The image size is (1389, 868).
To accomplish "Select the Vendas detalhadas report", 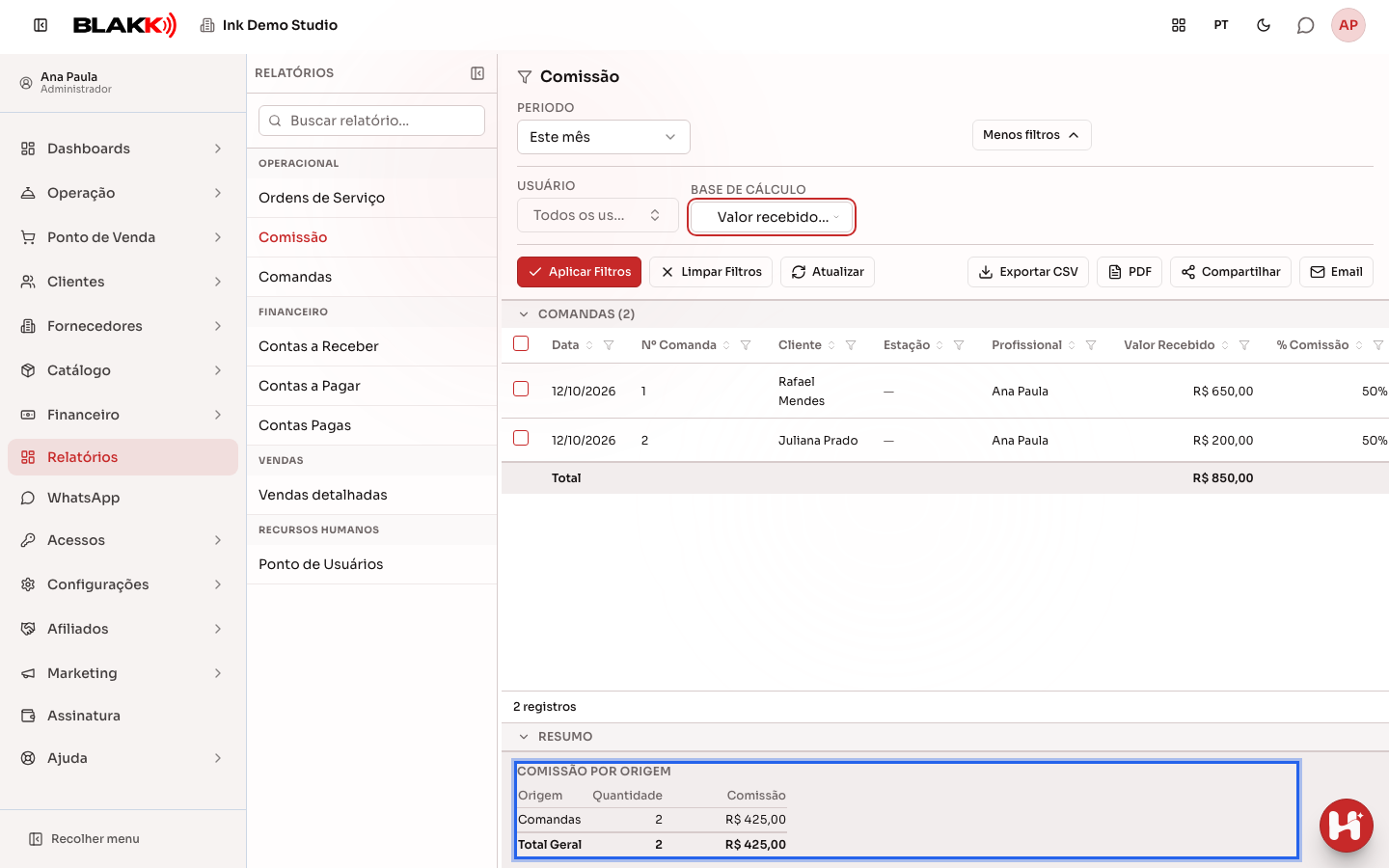I will coord(371,495).
